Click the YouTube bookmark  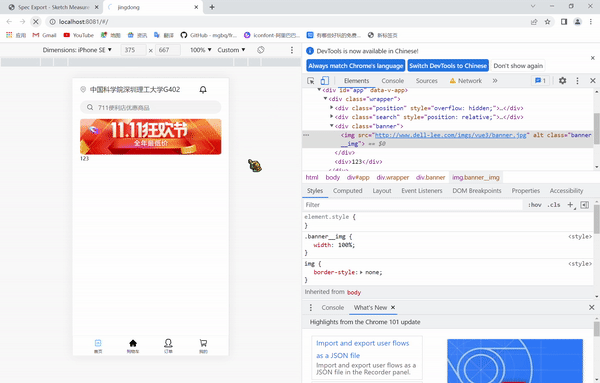pyautogui.click(x=78, y=35)
